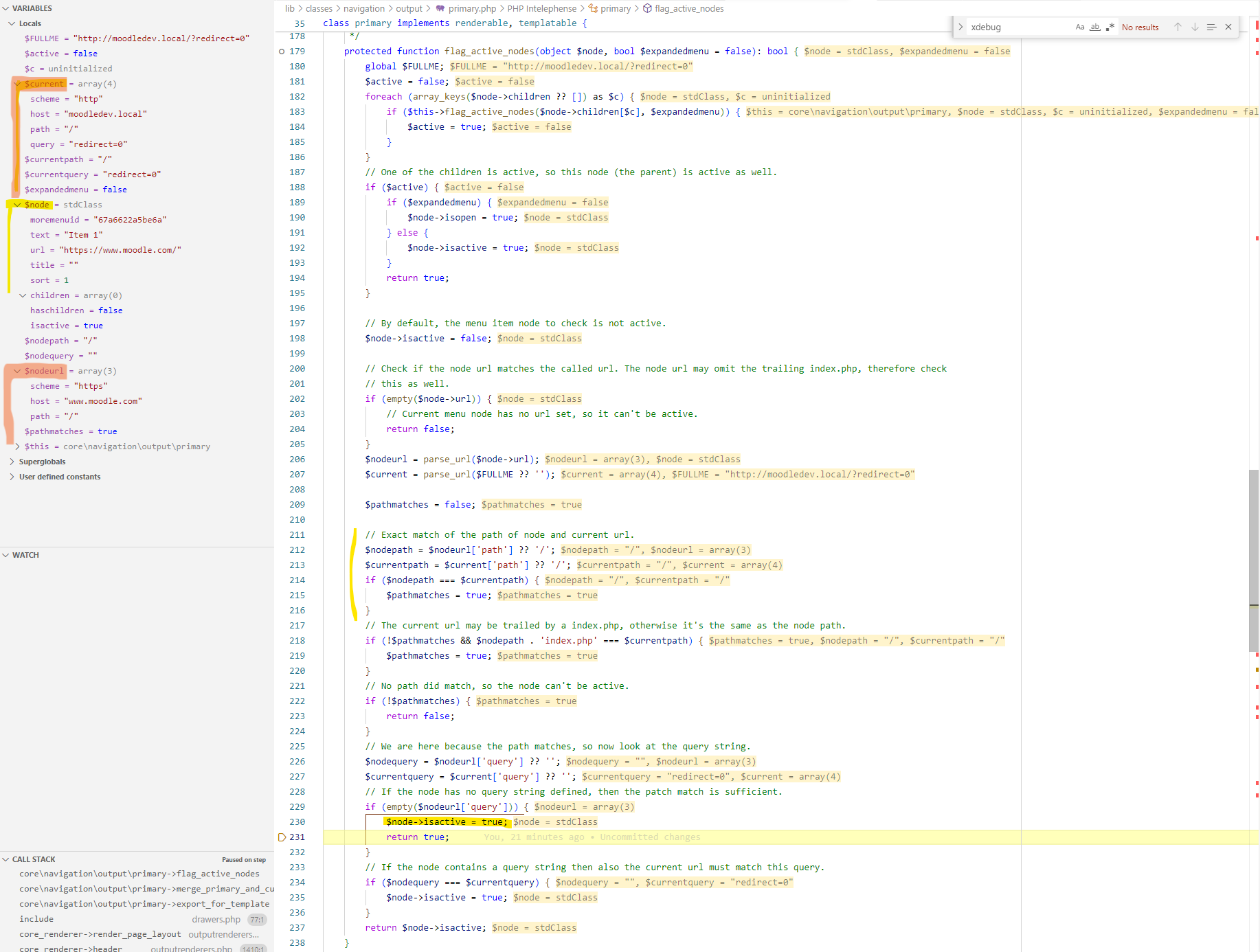Go to previous match arrow
This screenshot has height=952, width=1260.
pyautogui.click(x=1178, y=27)
